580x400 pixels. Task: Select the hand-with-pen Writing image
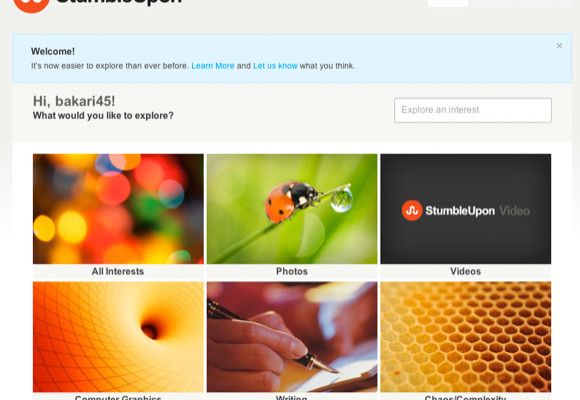pyautogui.click(x=292, y=337)
